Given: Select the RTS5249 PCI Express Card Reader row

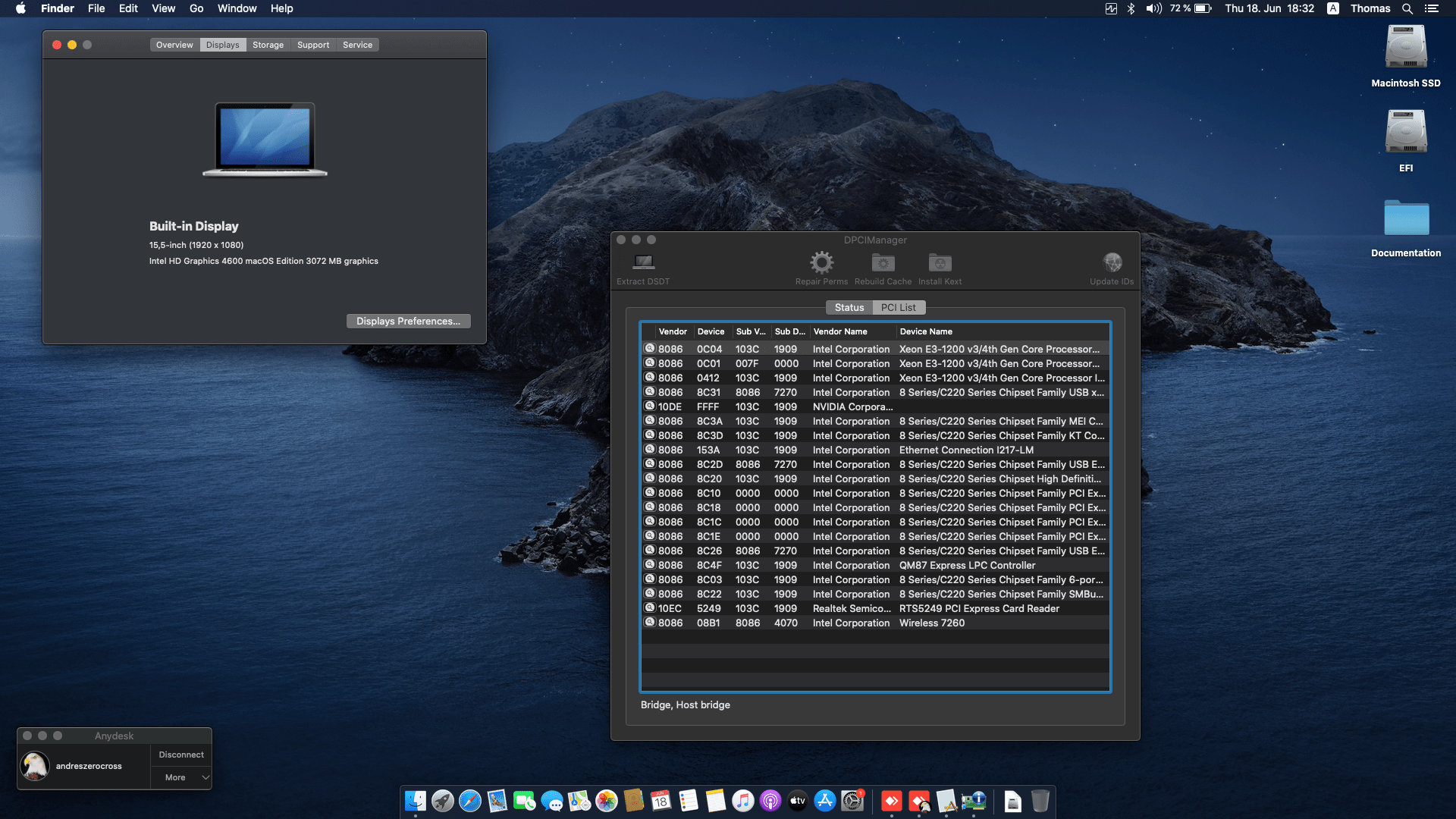Looking at the screenshot, I should (875, 608).
